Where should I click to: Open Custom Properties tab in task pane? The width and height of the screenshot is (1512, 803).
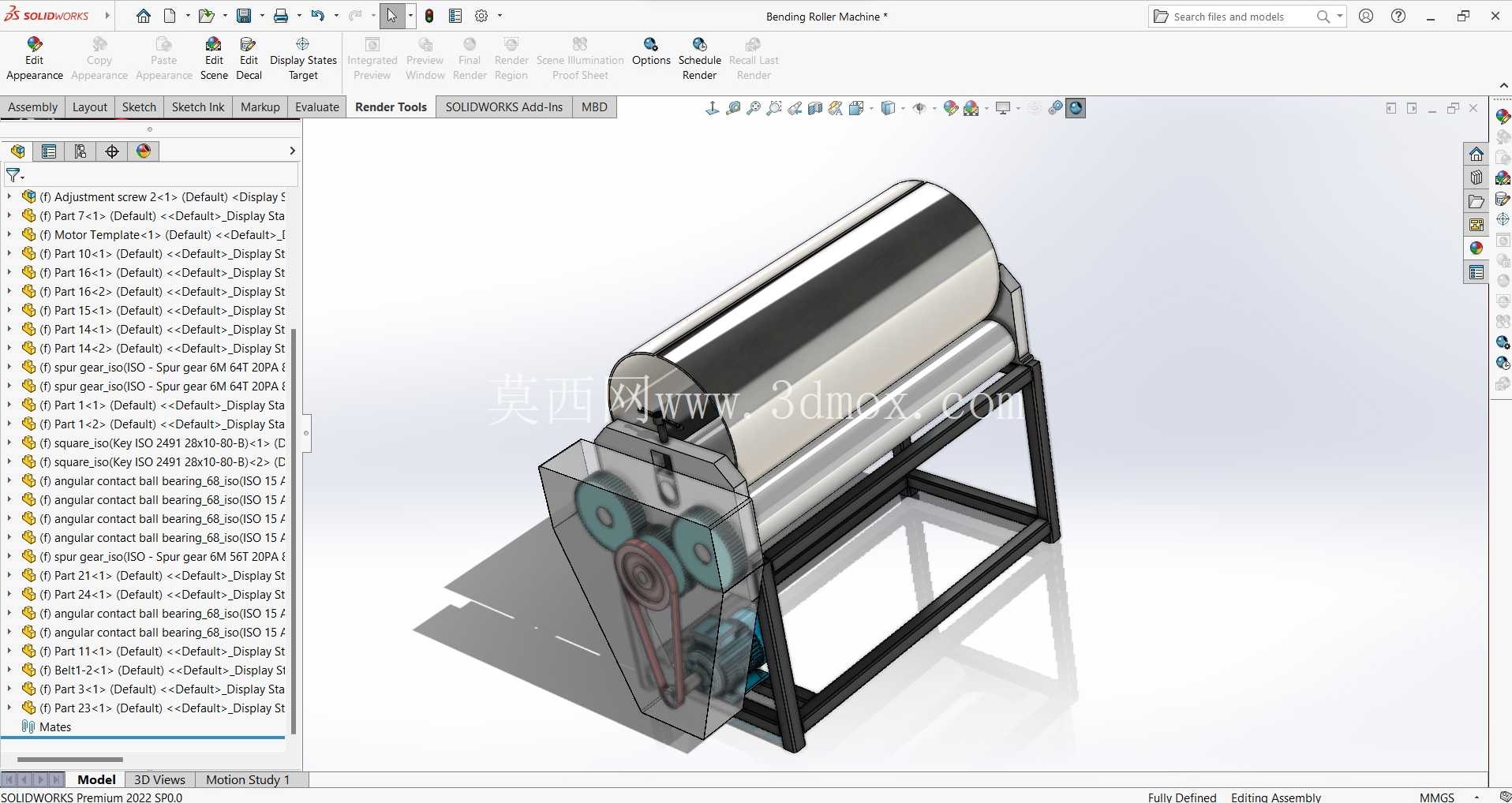pos(1476,272)
